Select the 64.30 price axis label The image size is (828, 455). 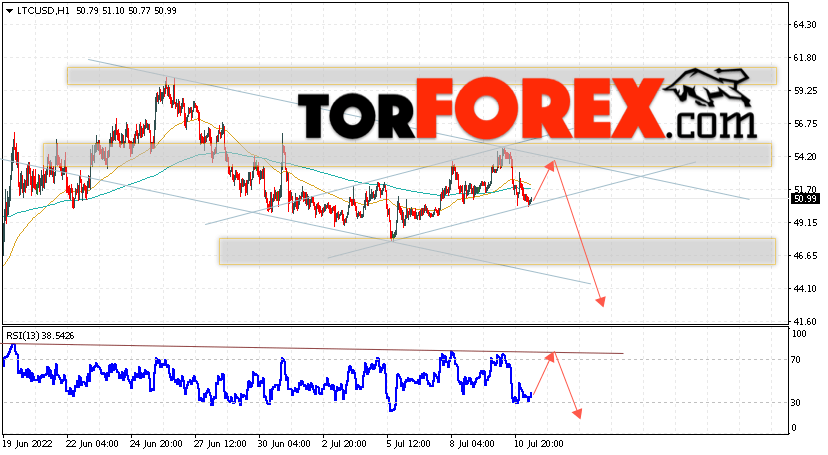(x=805, y=25)
